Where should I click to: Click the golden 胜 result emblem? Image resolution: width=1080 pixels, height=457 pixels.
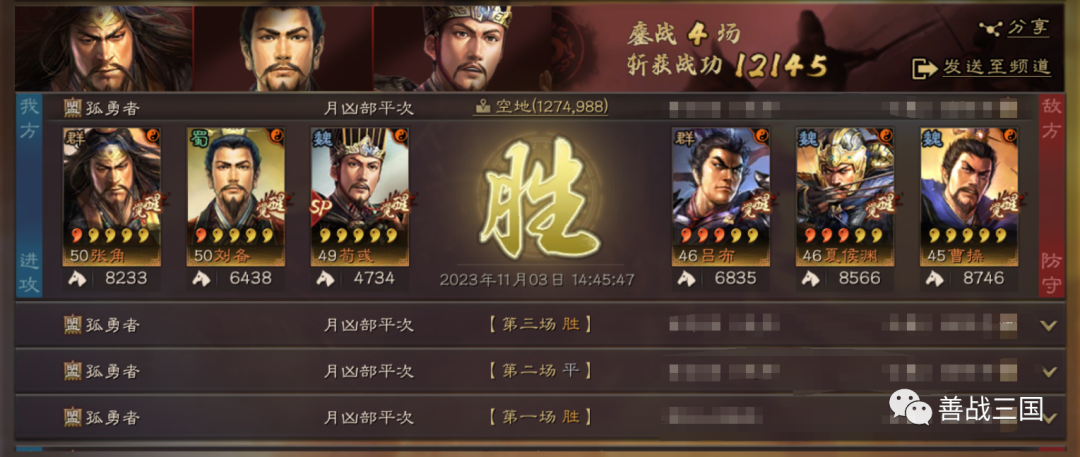pyautogui.click(x=539, y=196)
